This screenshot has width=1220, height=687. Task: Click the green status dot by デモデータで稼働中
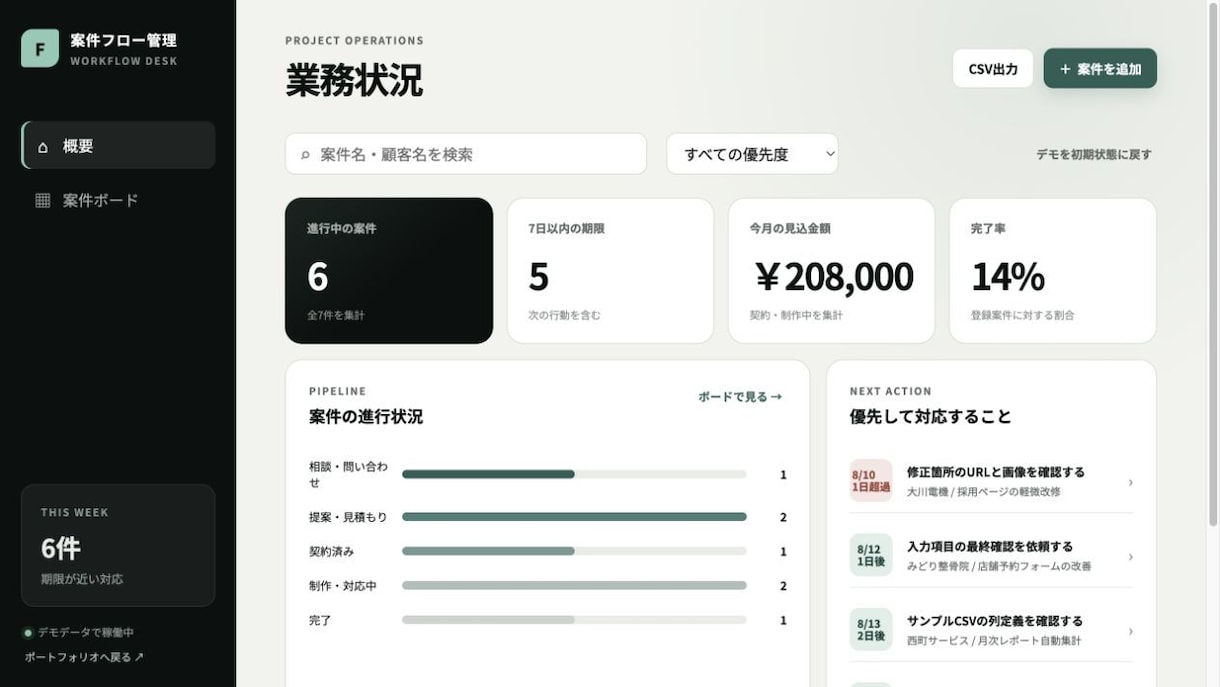(28, 632)
